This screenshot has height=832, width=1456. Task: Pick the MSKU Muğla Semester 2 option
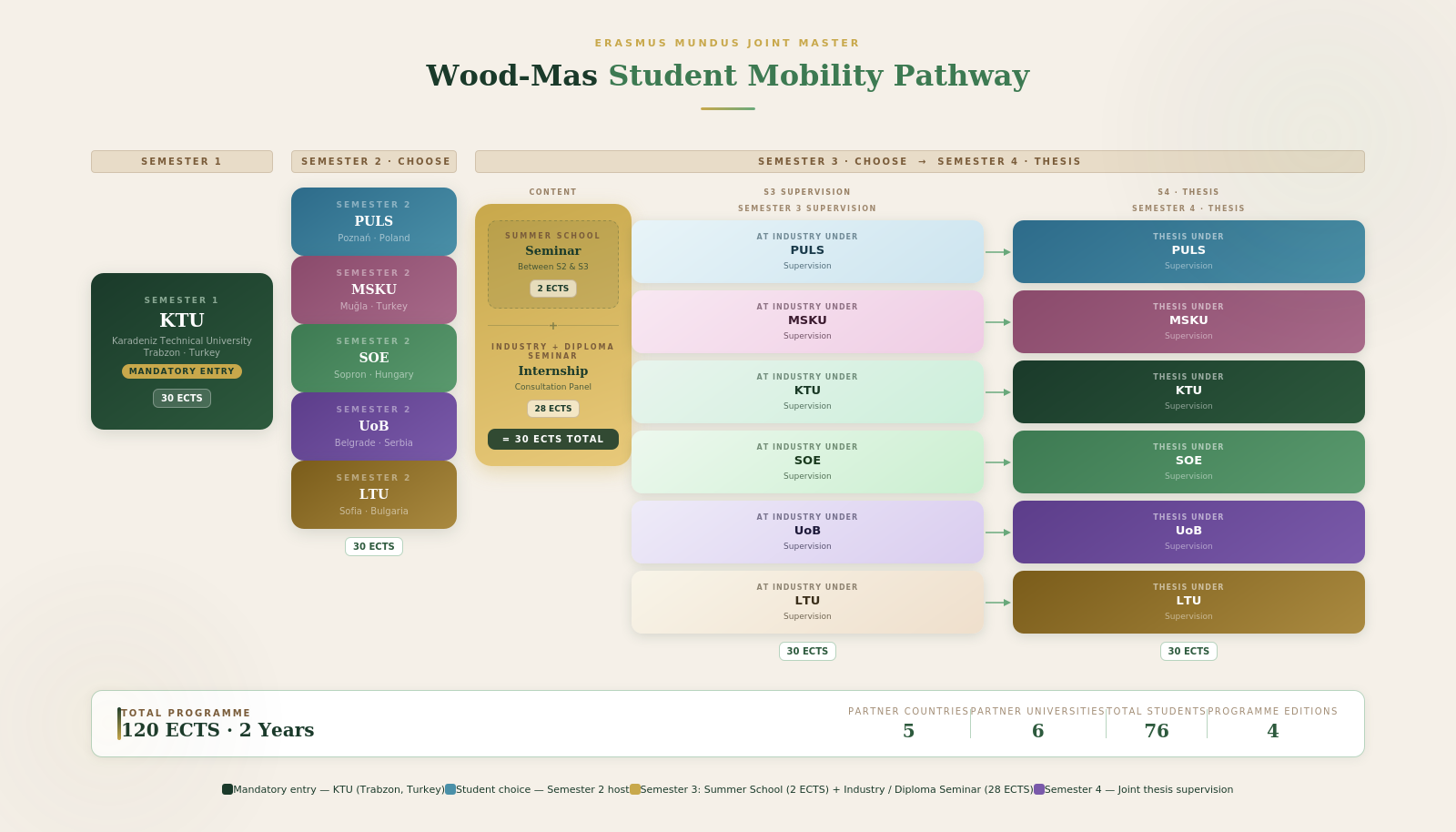374,289
